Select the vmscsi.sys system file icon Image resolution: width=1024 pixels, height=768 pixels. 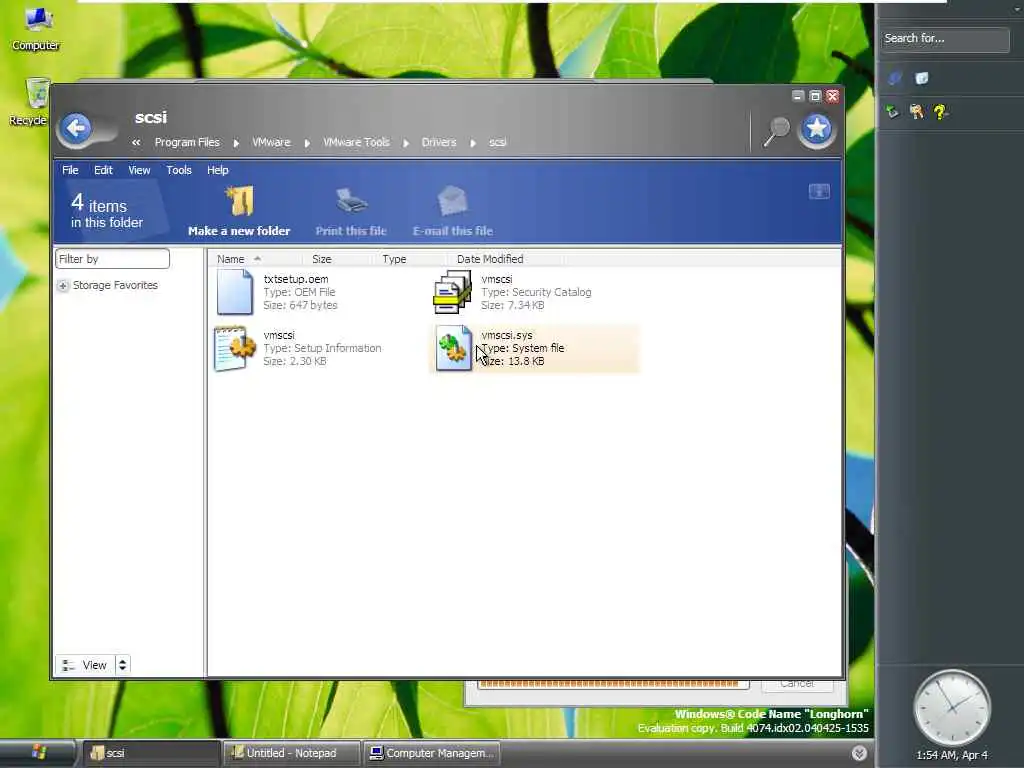point(453,348)
